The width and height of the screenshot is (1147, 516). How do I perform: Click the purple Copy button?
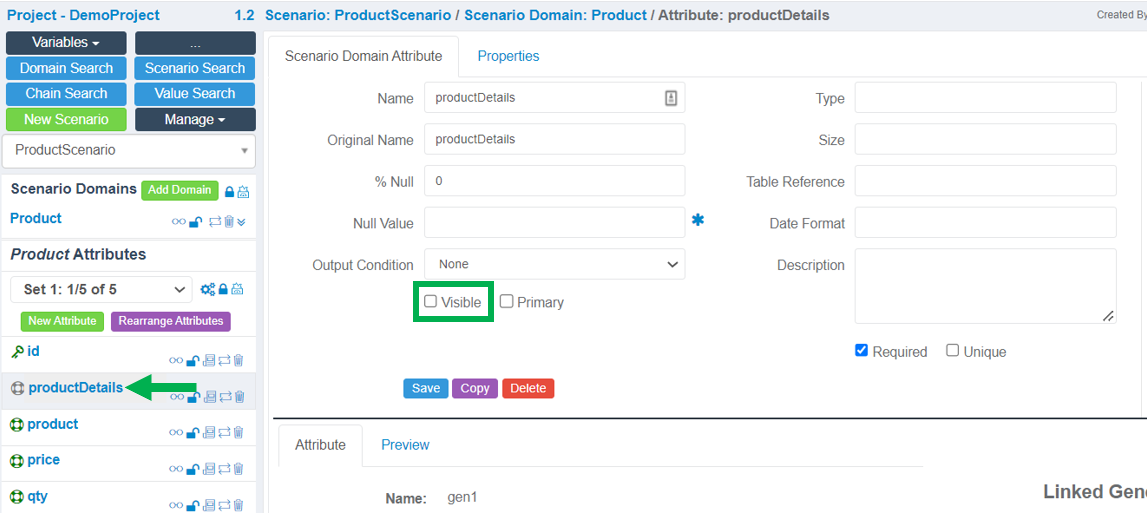475,389
